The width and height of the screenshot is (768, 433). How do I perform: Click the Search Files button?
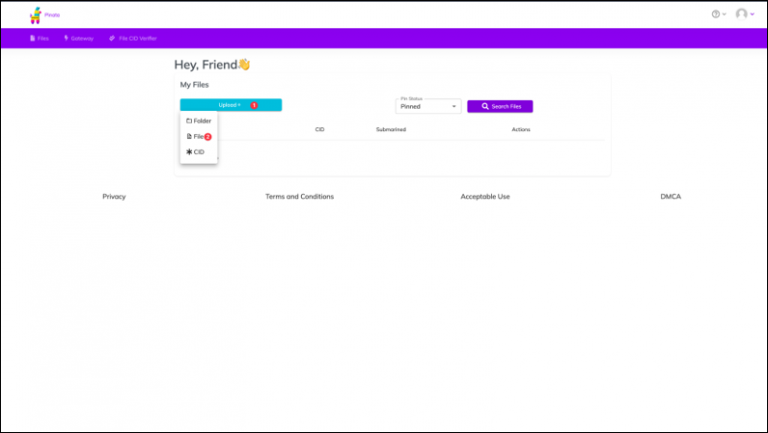500,106
